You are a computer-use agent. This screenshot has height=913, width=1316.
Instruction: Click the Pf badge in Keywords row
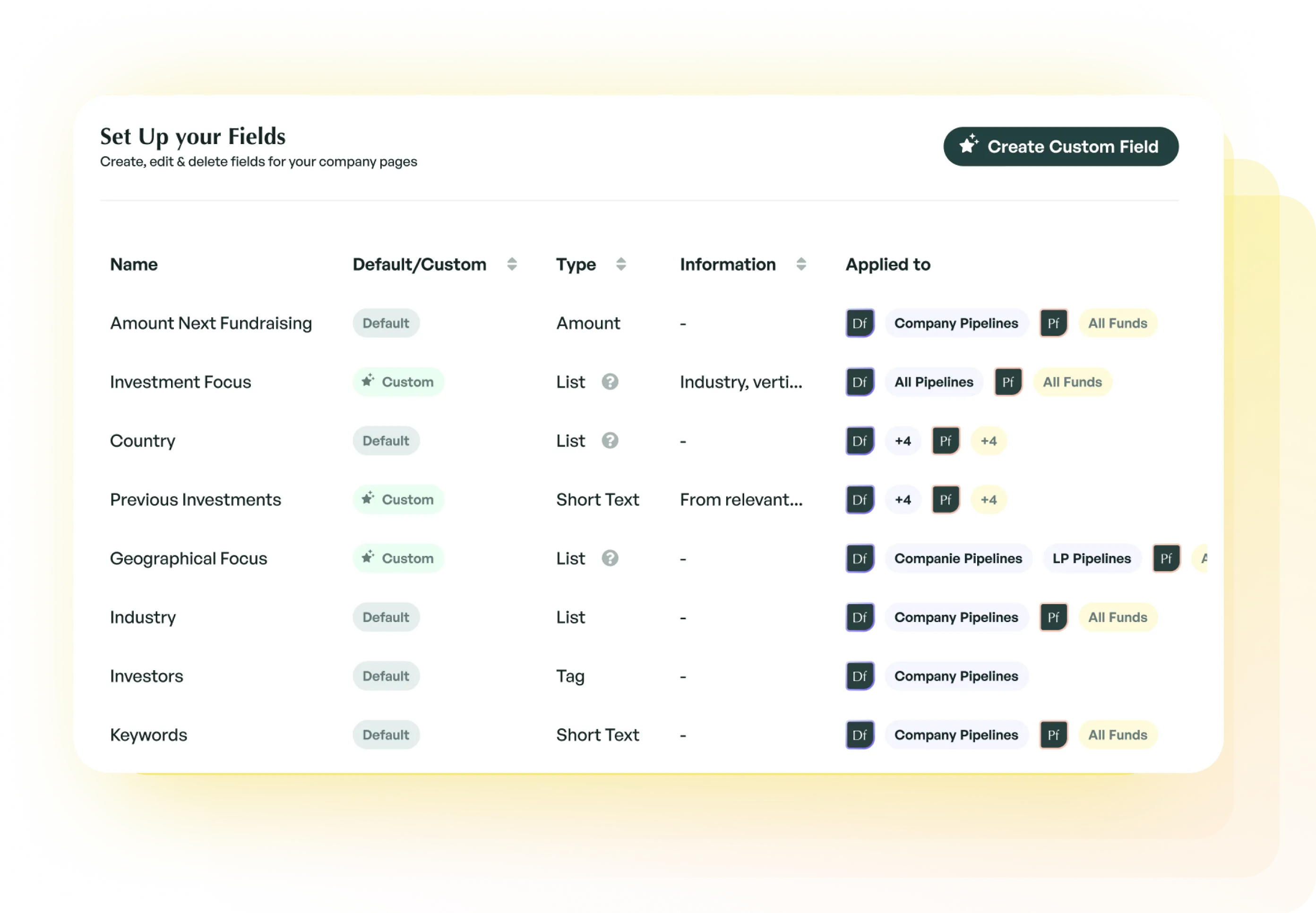click(x=1053, y=734)
